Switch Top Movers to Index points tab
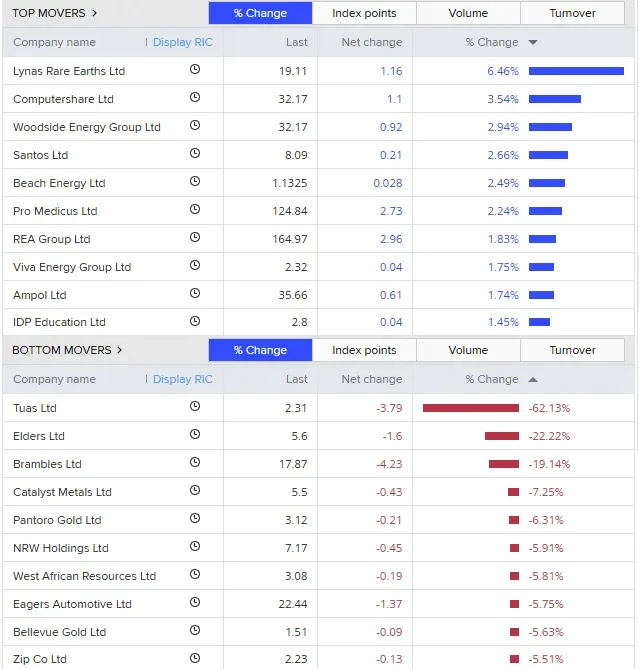Image resolution: width=639 pixels, height=669 pixels. 364,13
